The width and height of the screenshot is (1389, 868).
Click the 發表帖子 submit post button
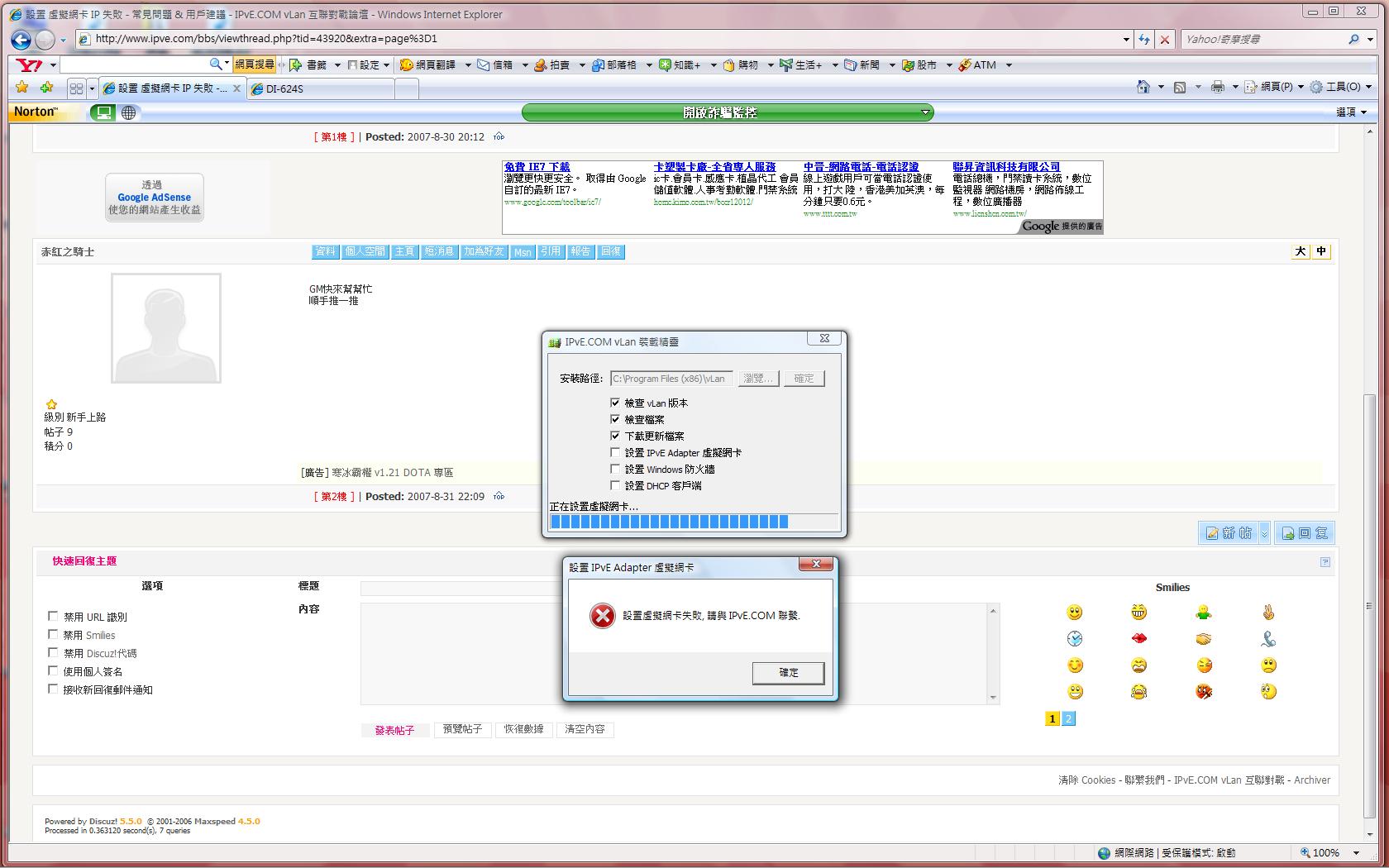click(x=394, y=730)
